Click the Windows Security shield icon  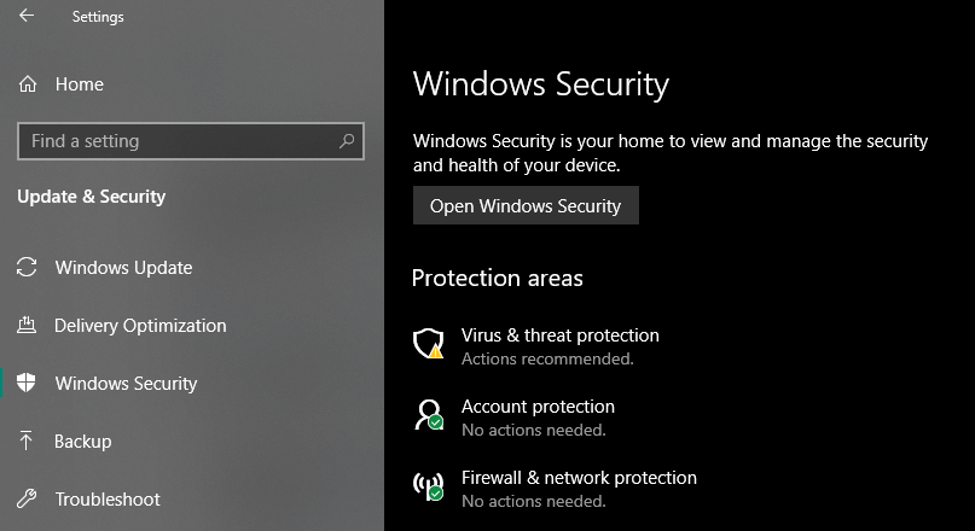click(x=27, y=383)
